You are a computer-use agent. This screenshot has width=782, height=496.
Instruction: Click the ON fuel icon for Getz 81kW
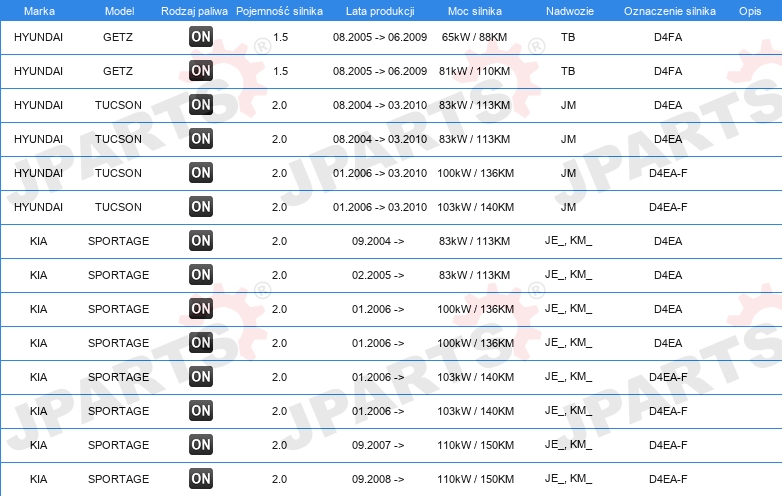pos(201,71)
